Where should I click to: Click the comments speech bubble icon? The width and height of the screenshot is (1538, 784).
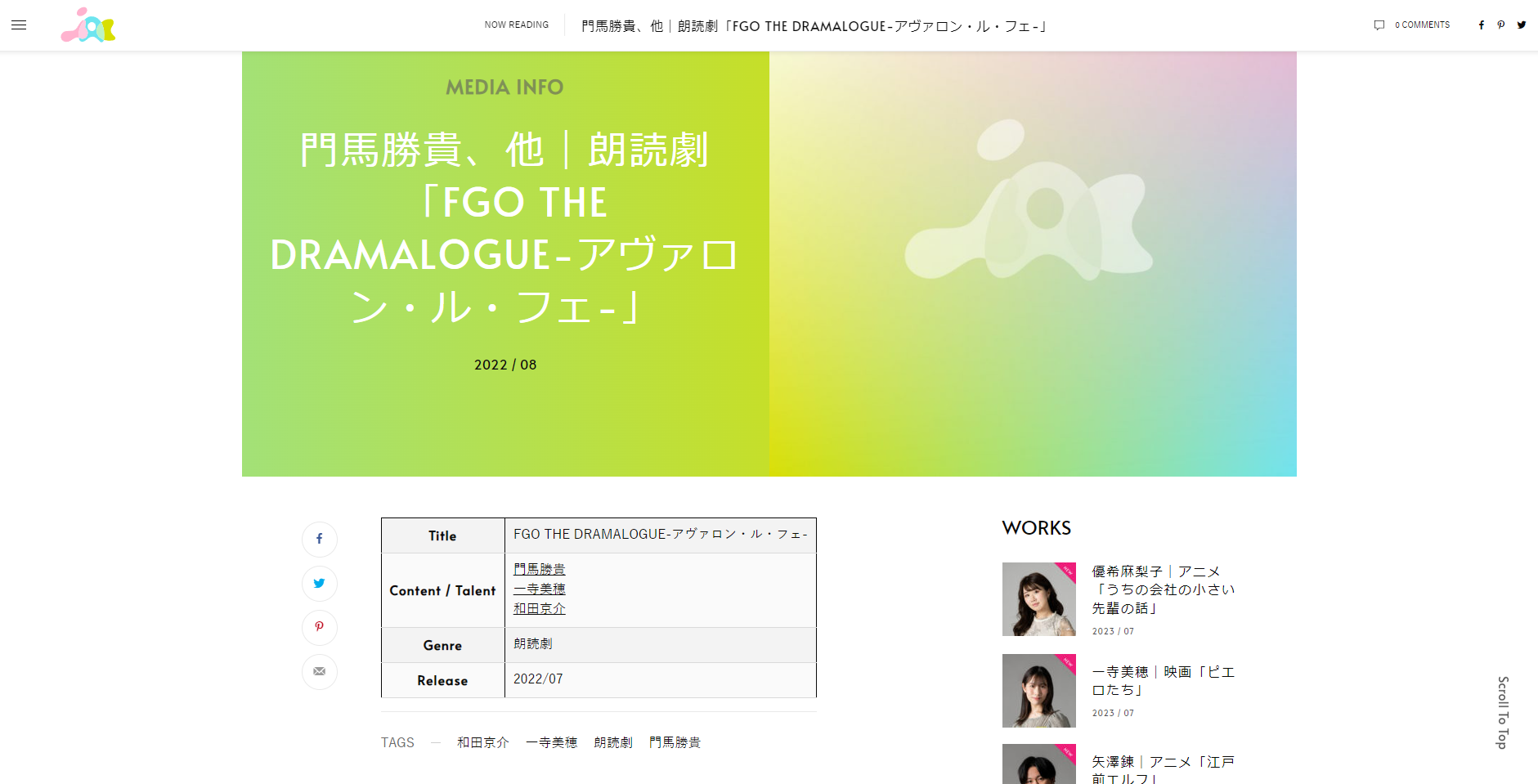(x=1379, y=25)
